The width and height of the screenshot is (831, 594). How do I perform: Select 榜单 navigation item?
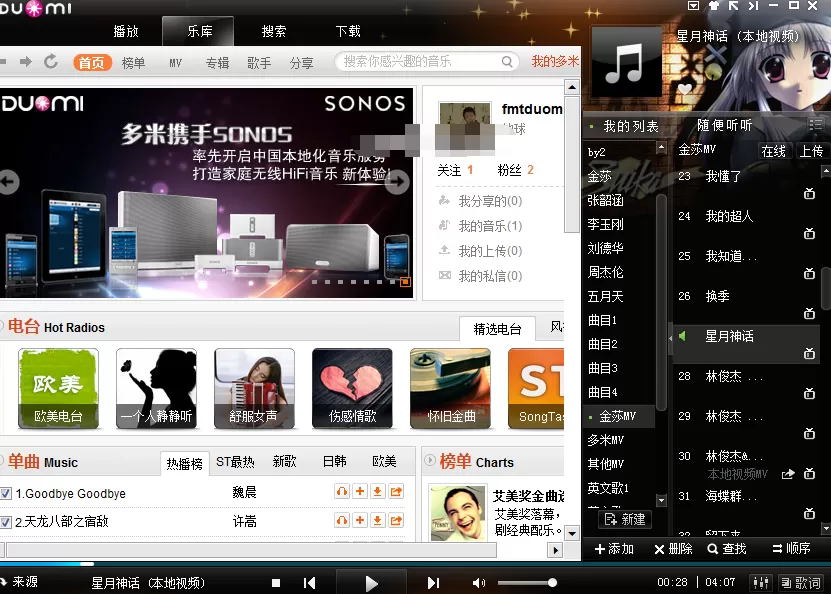click(x=134, y=63)
